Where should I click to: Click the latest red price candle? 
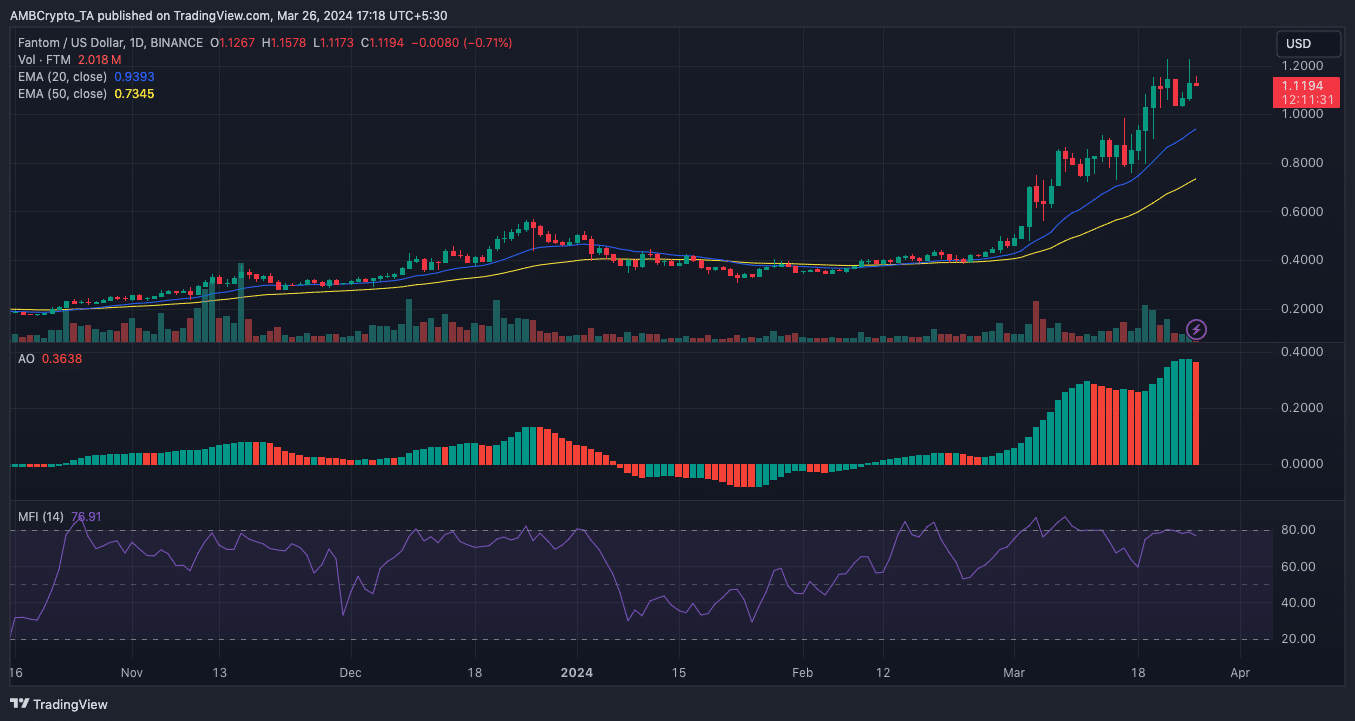pyautogui.click(x=1197, y=85)
